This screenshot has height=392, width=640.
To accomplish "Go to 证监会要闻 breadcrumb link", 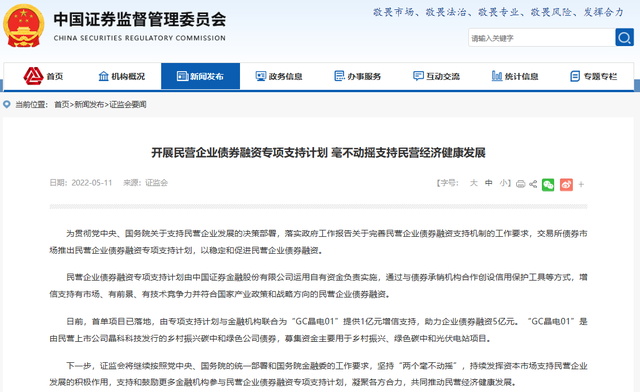I will coord(128,105).
